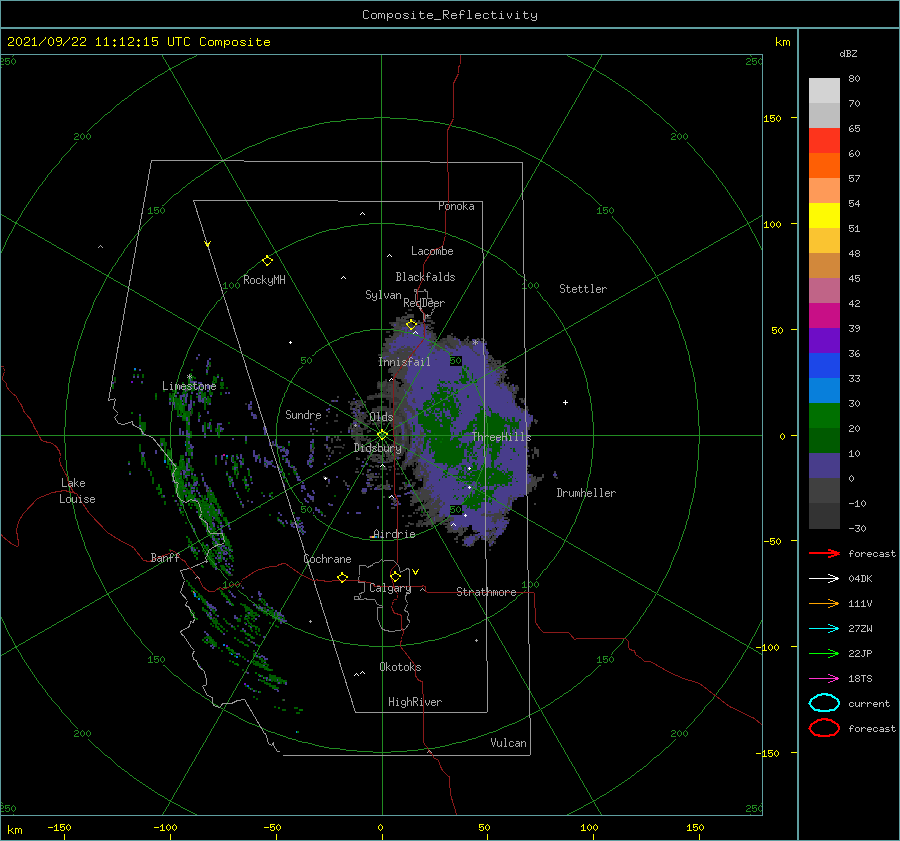Click the current legend text

tap(868, 703)
